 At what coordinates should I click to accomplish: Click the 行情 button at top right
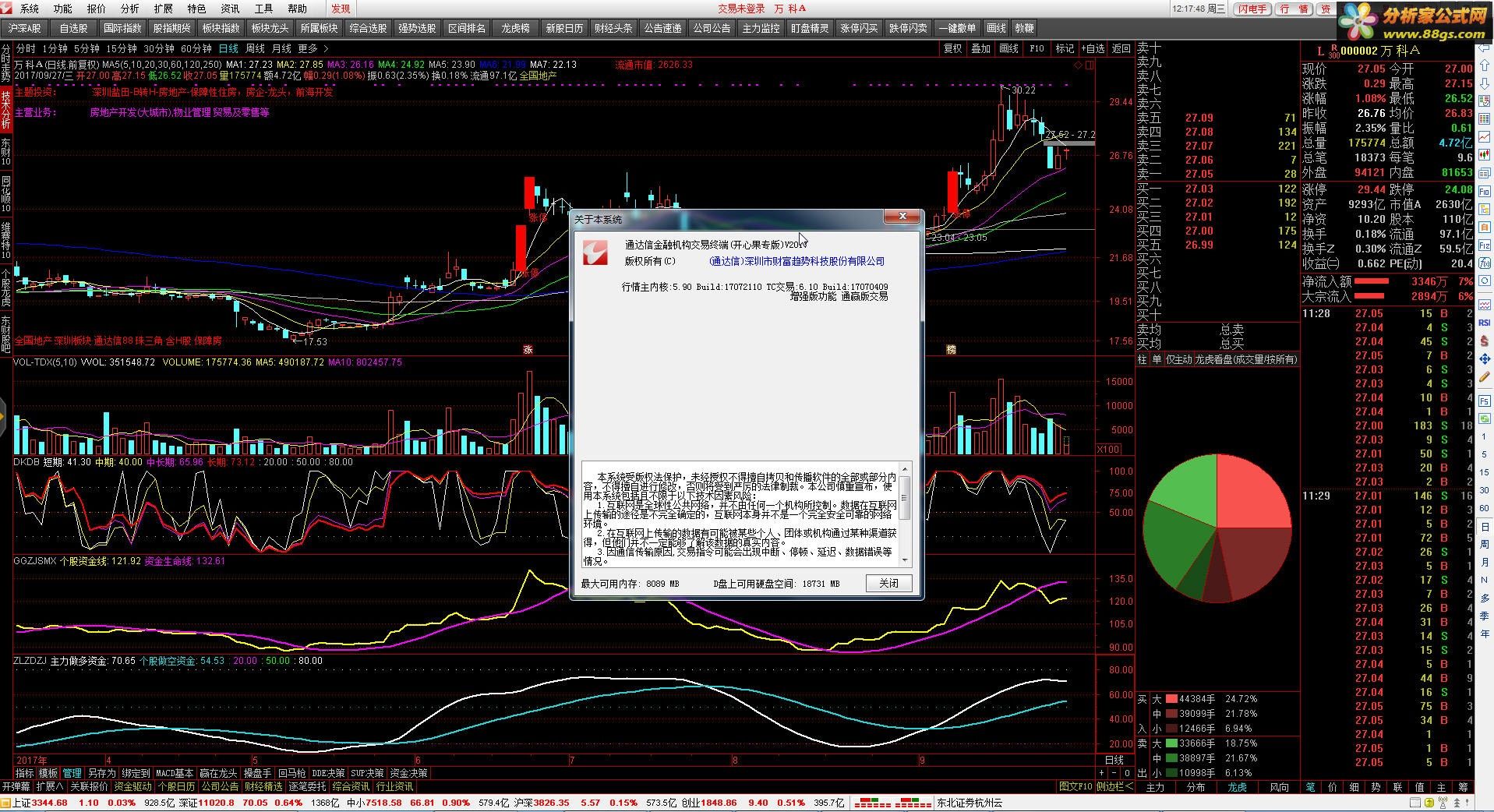tap(1294, 9)
